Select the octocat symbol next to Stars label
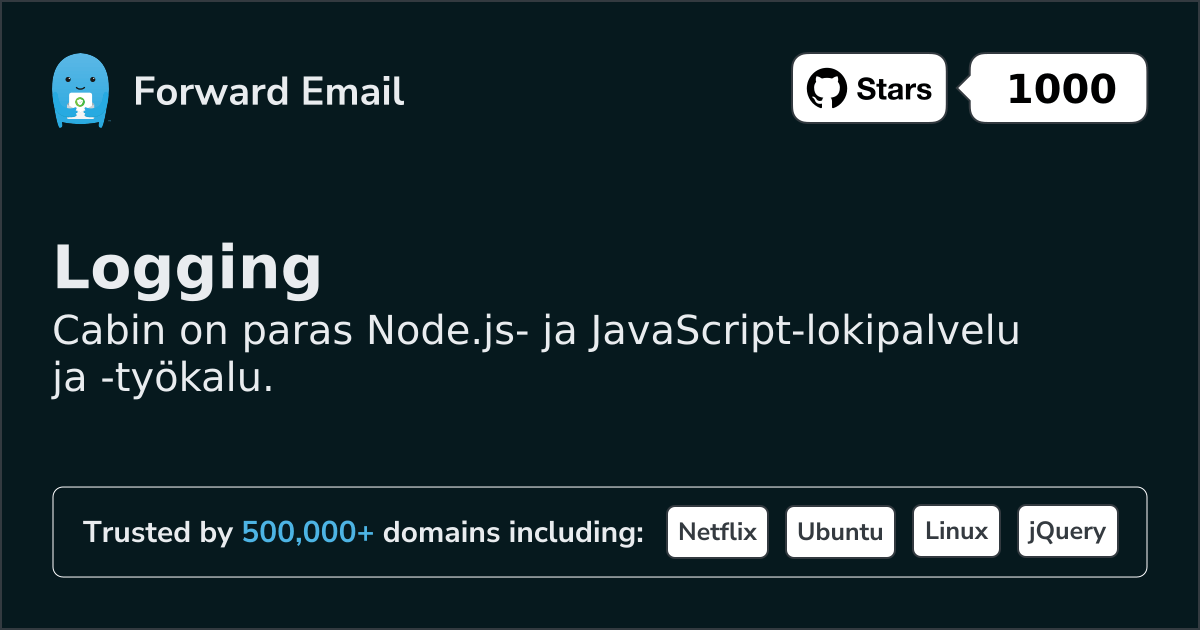Viewport: 1200px width, 630px height. coord(825,88)
